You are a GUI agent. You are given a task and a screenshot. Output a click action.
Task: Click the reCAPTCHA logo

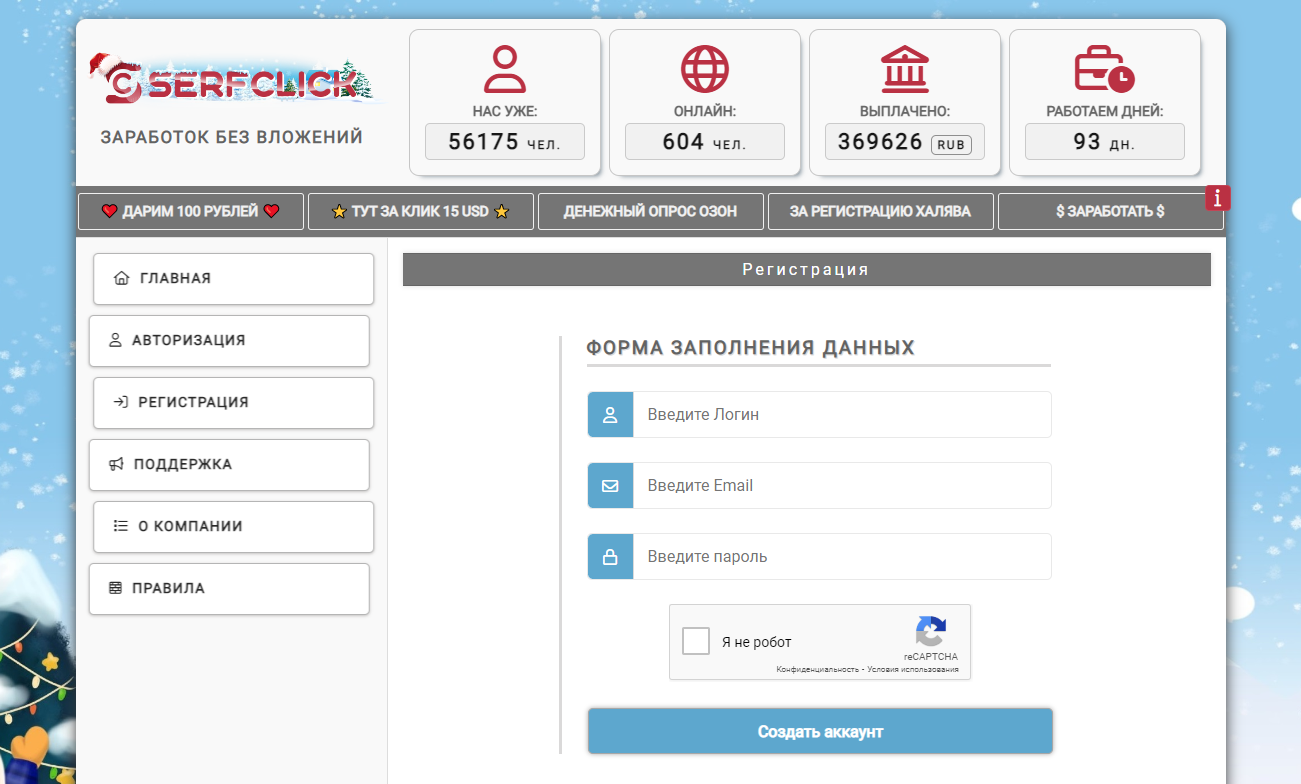click(x=930, y=631)
